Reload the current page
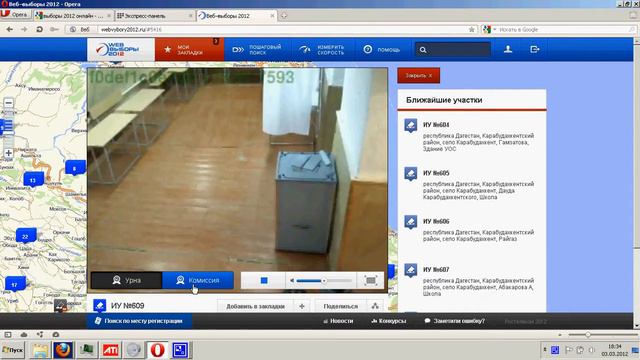This screenshot has height=360, width=640. [x=39, y=29]
